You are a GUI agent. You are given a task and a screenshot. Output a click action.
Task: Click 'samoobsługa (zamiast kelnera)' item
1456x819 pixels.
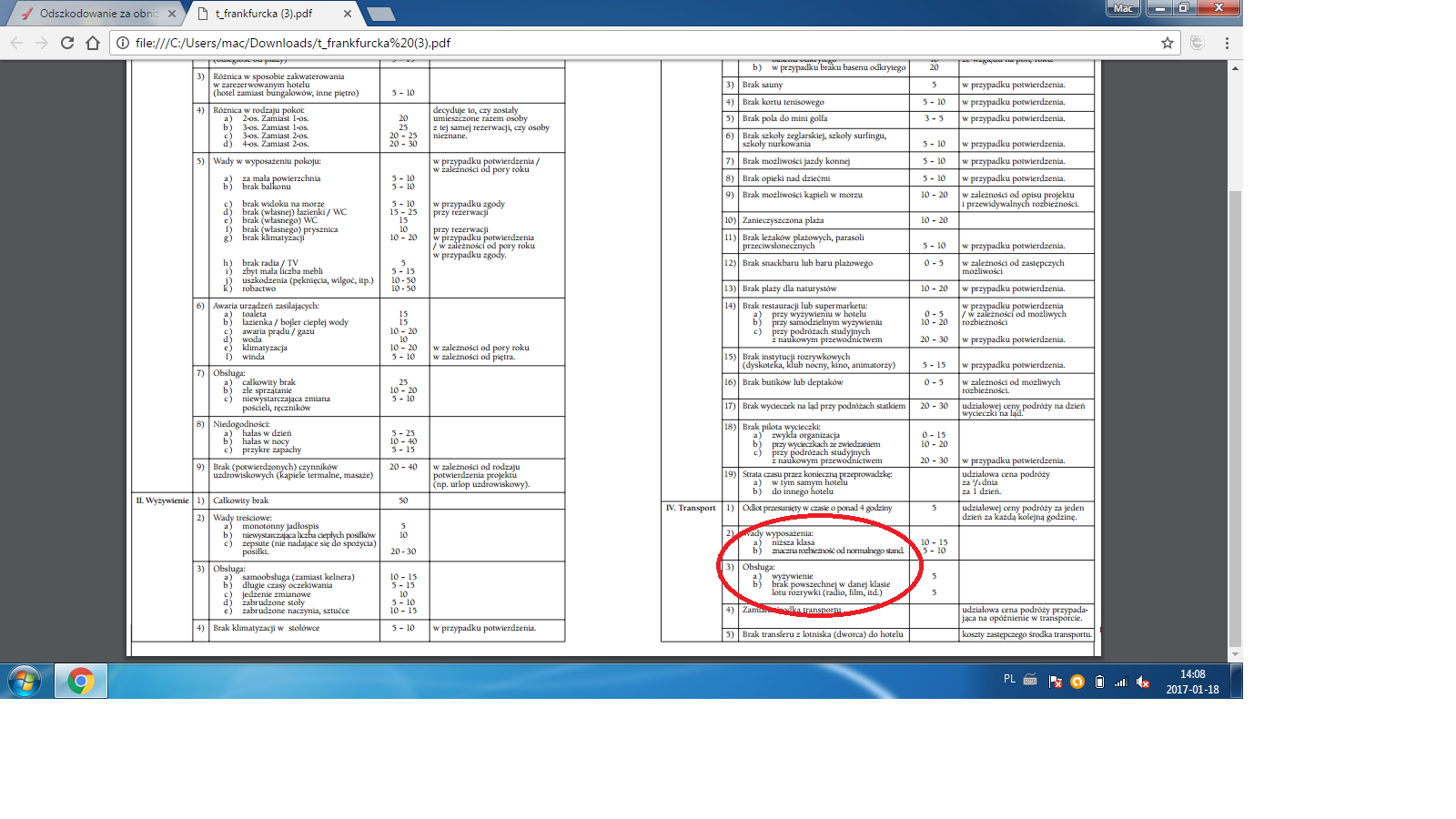point(298,577)
